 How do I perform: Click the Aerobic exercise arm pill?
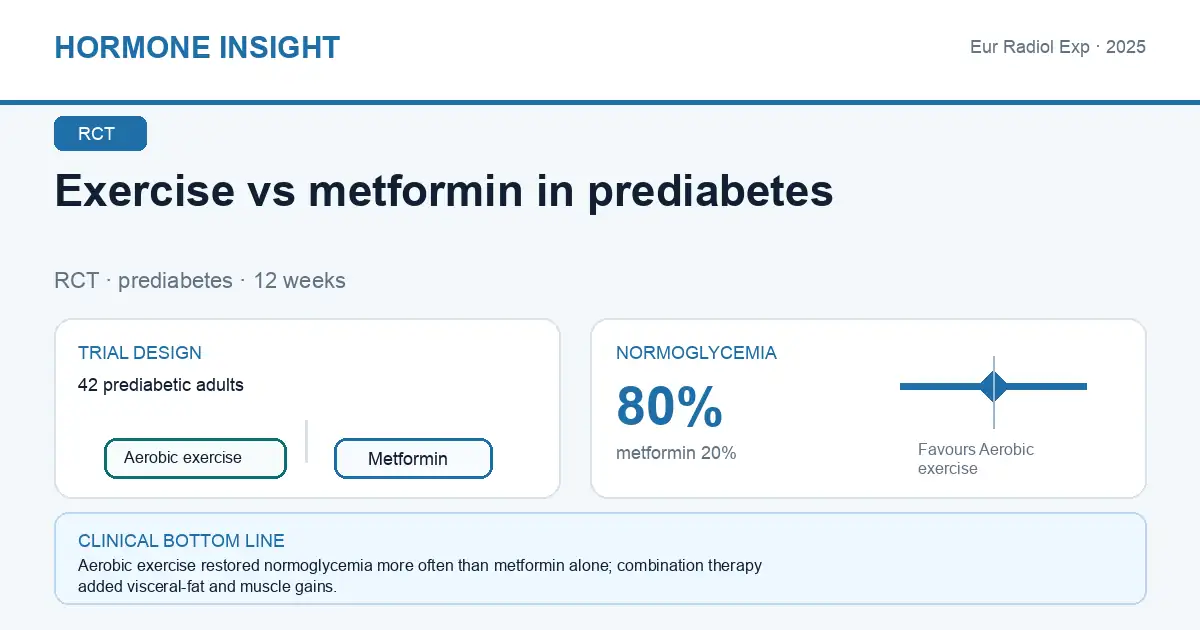195,458
